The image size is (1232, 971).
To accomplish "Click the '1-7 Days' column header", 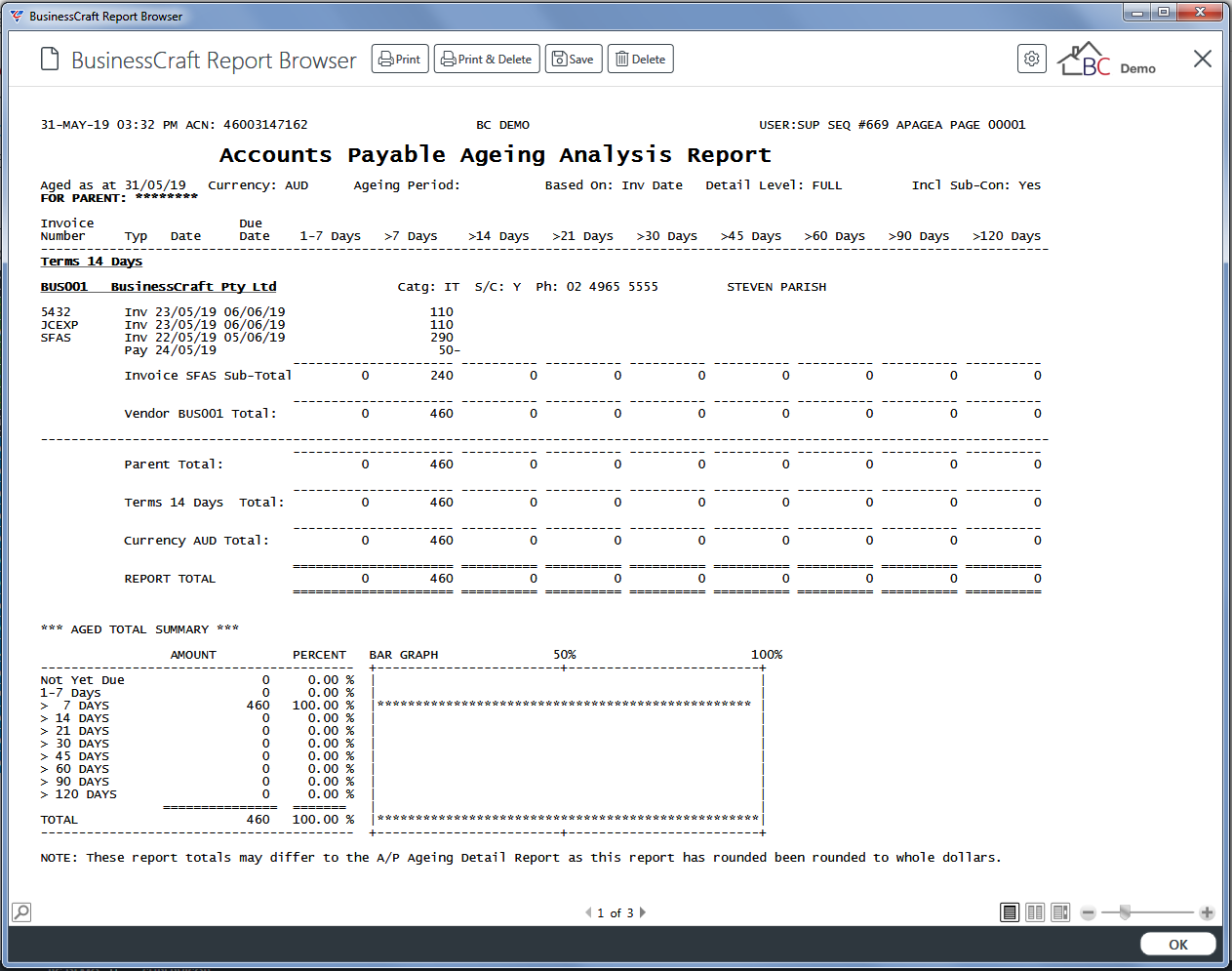I will click(331, 236).
